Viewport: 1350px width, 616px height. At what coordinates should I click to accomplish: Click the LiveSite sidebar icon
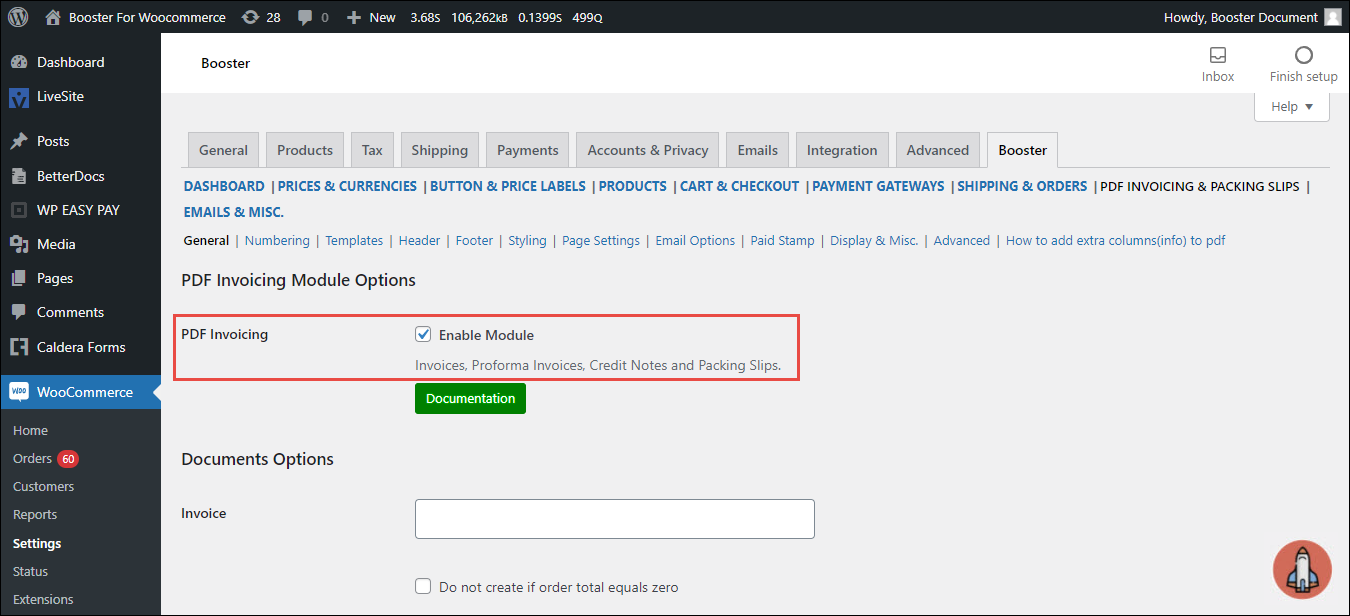point(19,97)
